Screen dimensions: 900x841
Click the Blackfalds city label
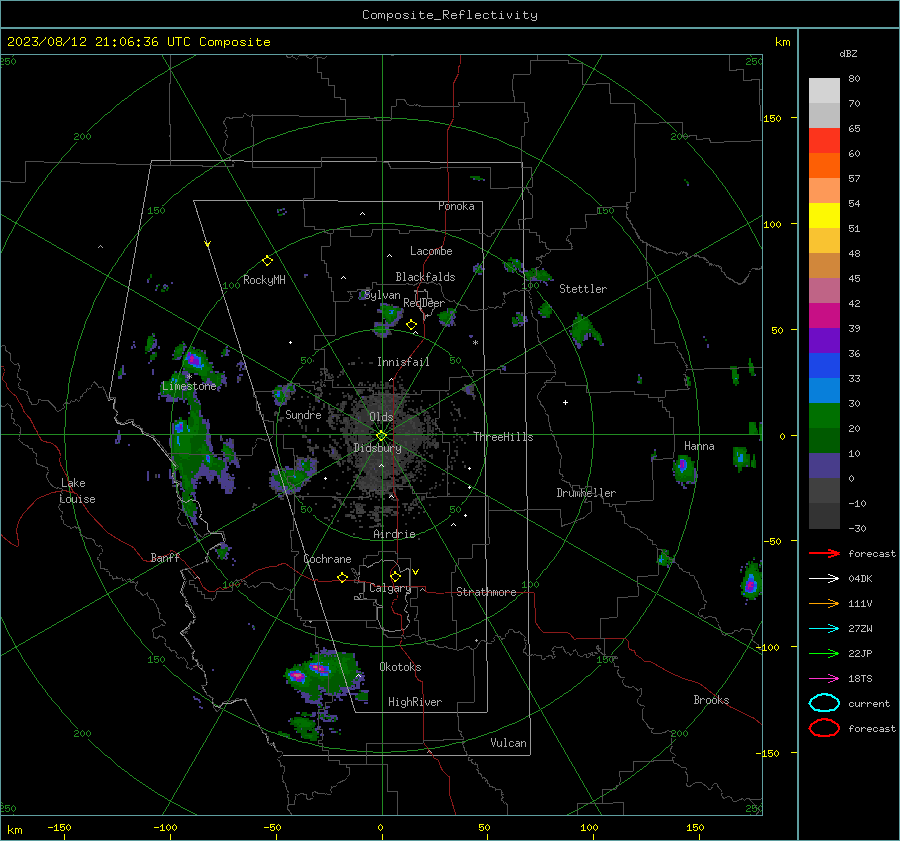[x=425, y=277]
